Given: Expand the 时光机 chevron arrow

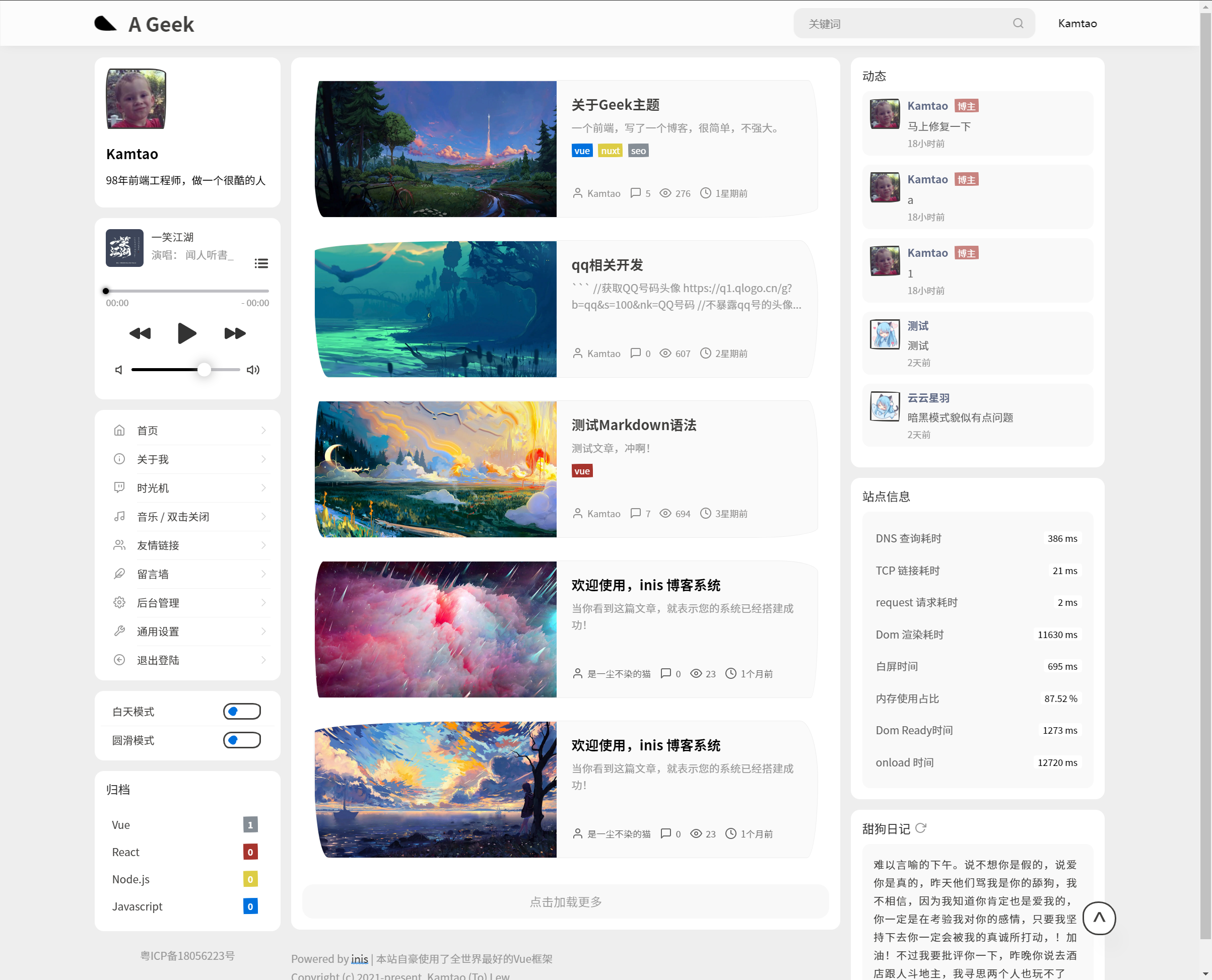Looking at the screenshot, I should 263,488.
